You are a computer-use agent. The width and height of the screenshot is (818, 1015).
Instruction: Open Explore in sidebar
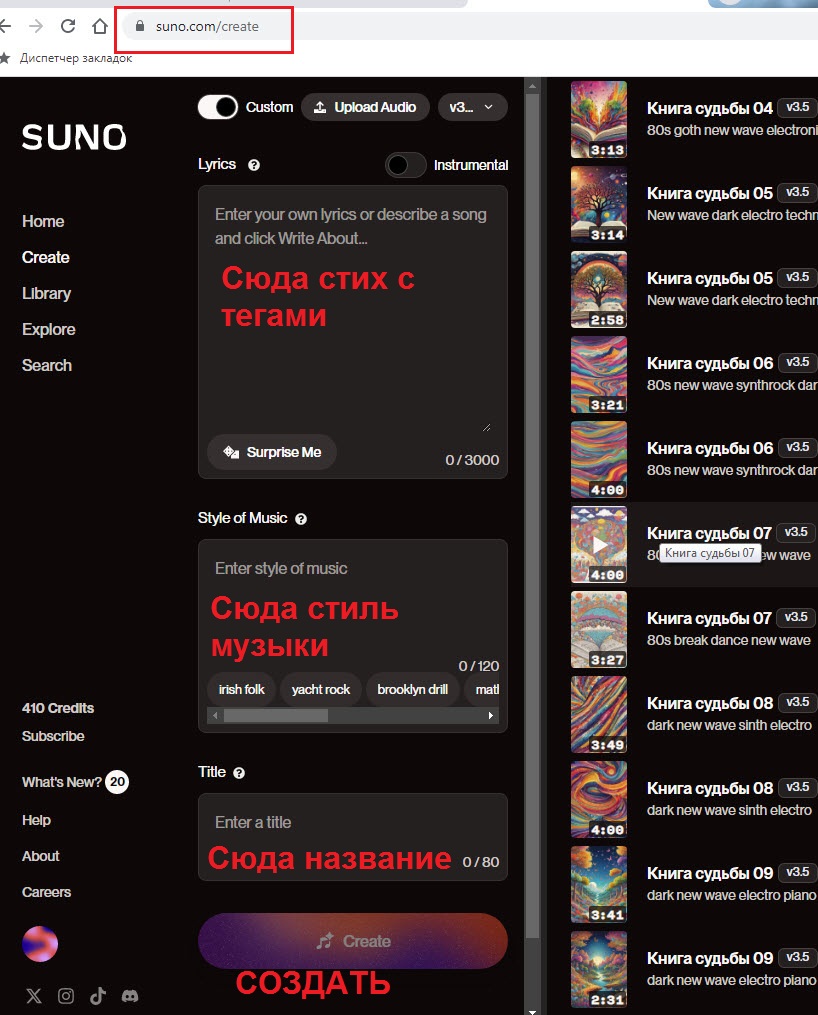pos(49,329)
